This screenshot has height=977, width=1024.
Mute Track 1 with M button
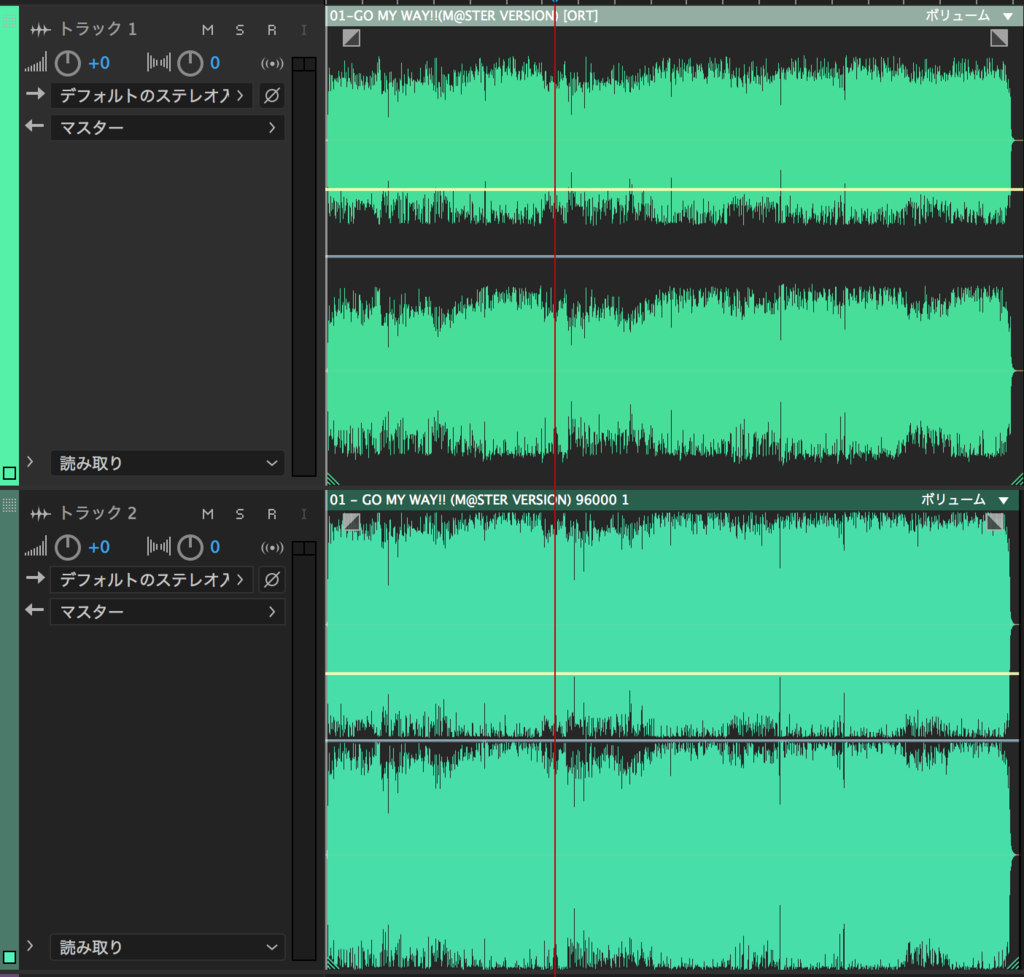(208, 30)
